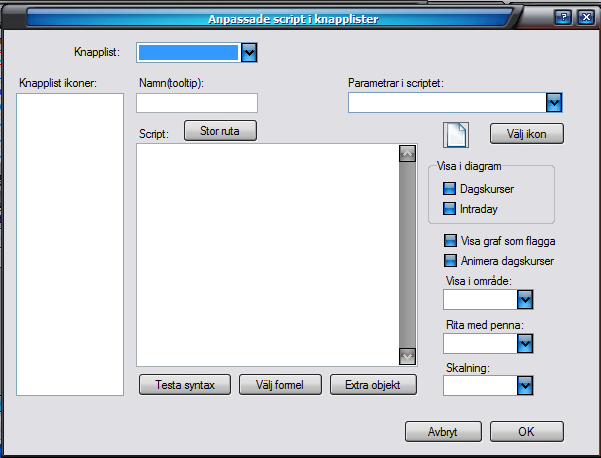Expand the Rita med penna dropdown
Viewport: 601px width, 458px height.
pyautogui.click(x=524, y=343)
